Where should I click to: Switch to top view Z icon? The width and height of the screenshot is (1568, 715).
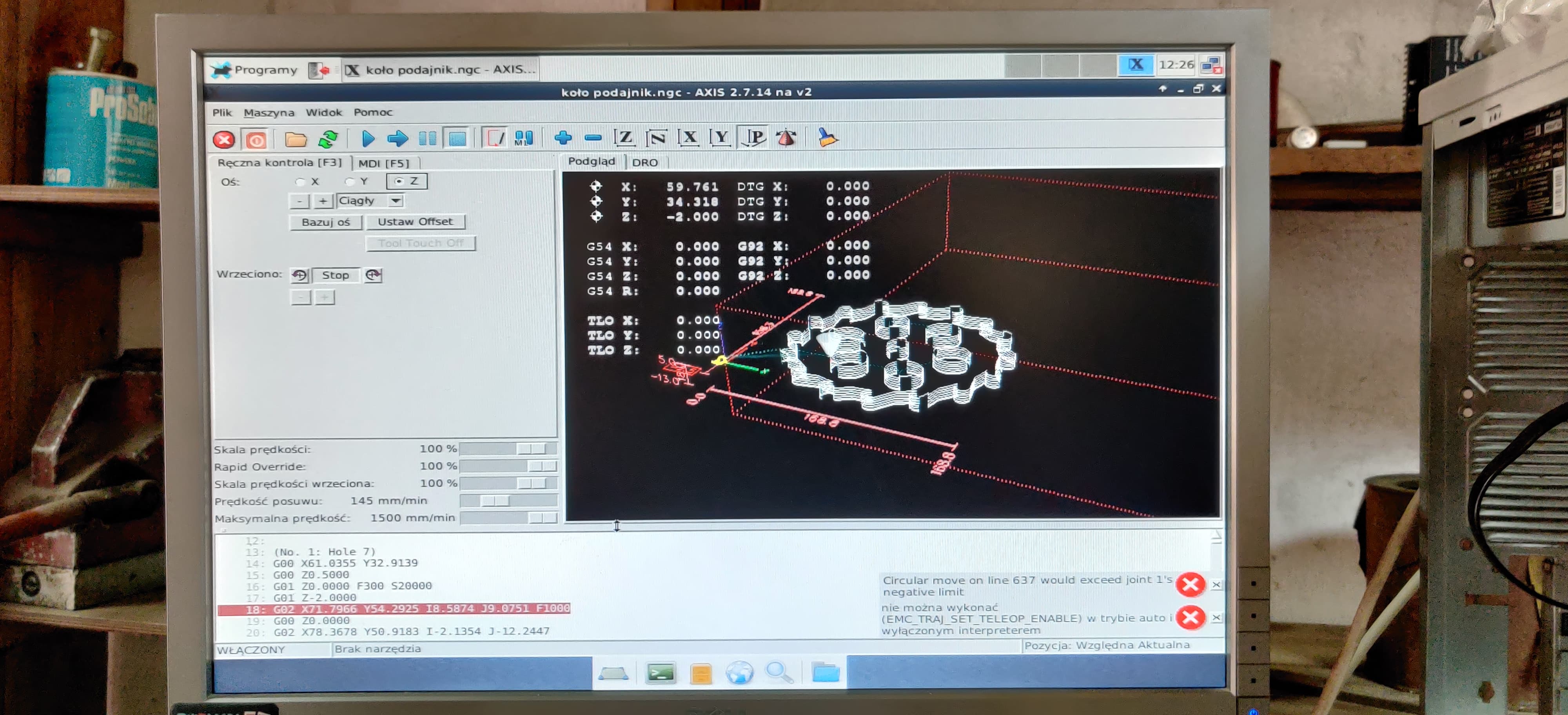point(624,138)
